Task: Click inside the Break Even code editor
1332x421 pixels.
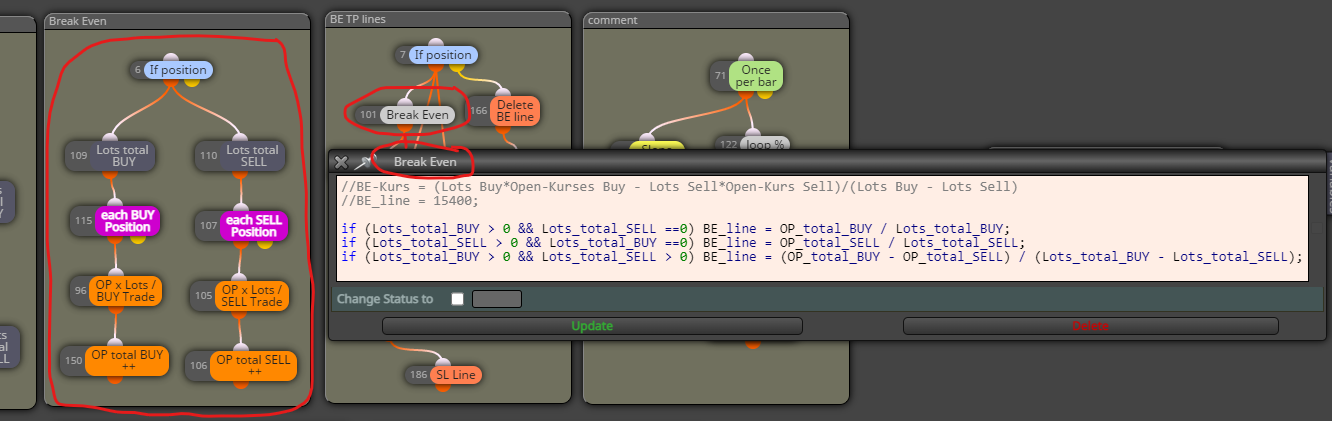Action: click(820, 229)
